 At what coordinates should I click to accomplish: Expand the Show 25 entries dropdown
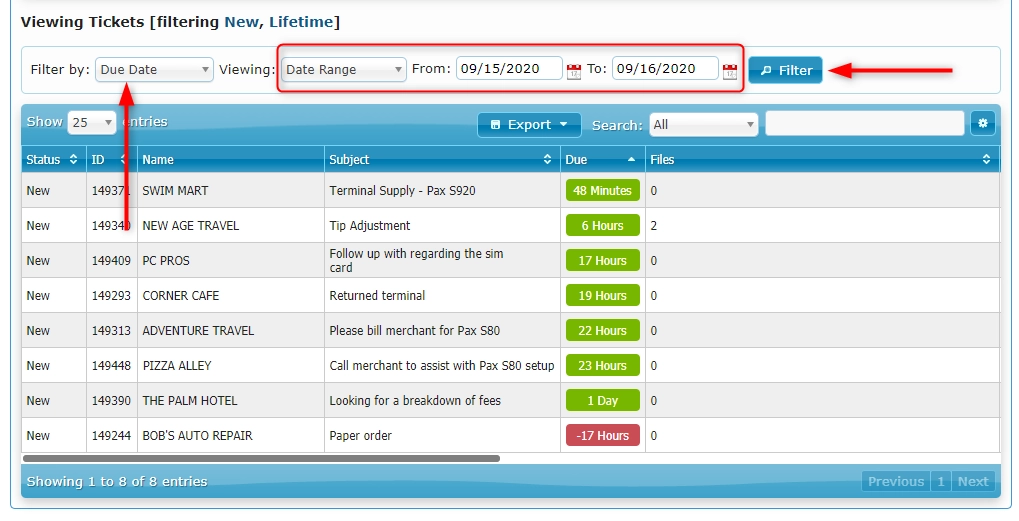(x=92, y=123)
